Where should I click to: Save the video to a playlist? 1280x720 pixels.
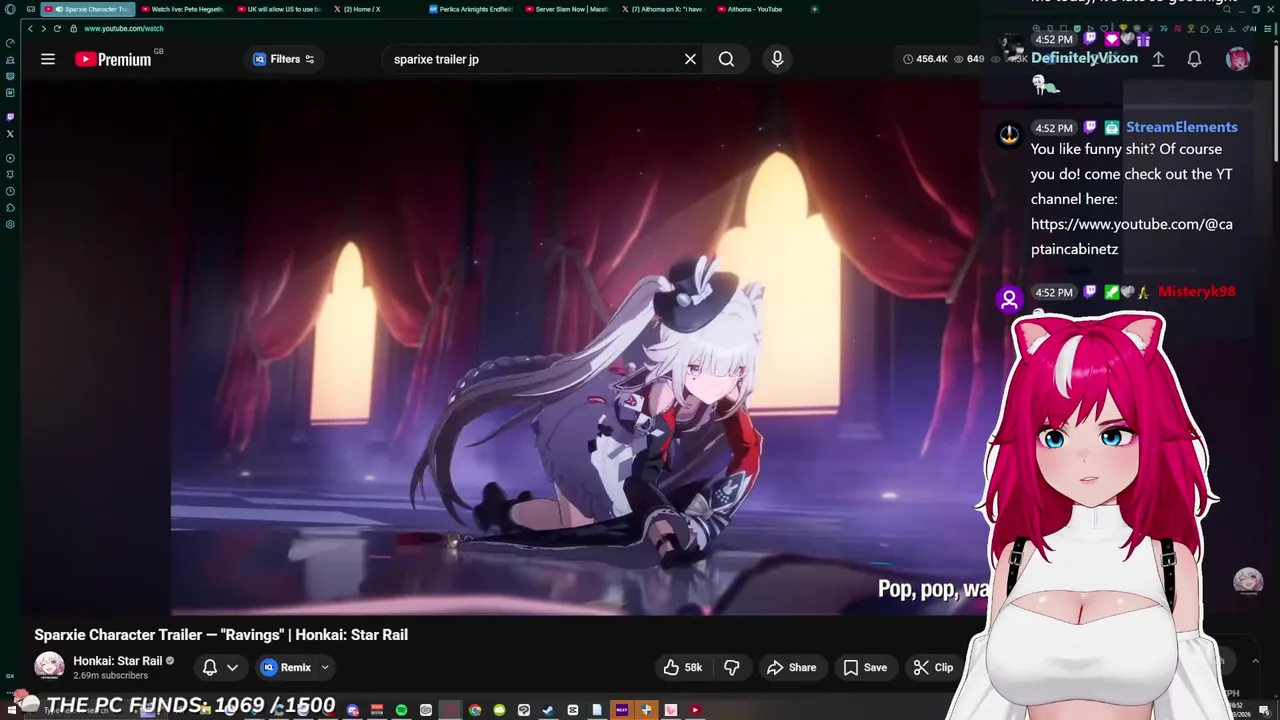(x=865, y=667)
